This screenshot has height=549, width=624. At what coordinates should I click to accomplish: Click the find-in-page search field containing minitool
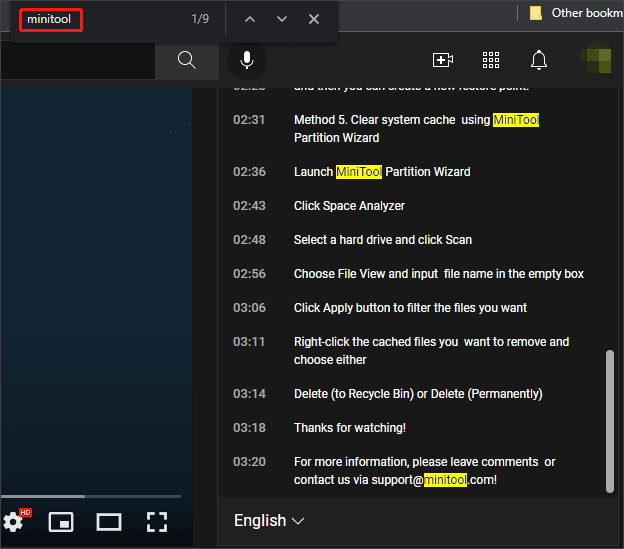click(x=51, y=19)
